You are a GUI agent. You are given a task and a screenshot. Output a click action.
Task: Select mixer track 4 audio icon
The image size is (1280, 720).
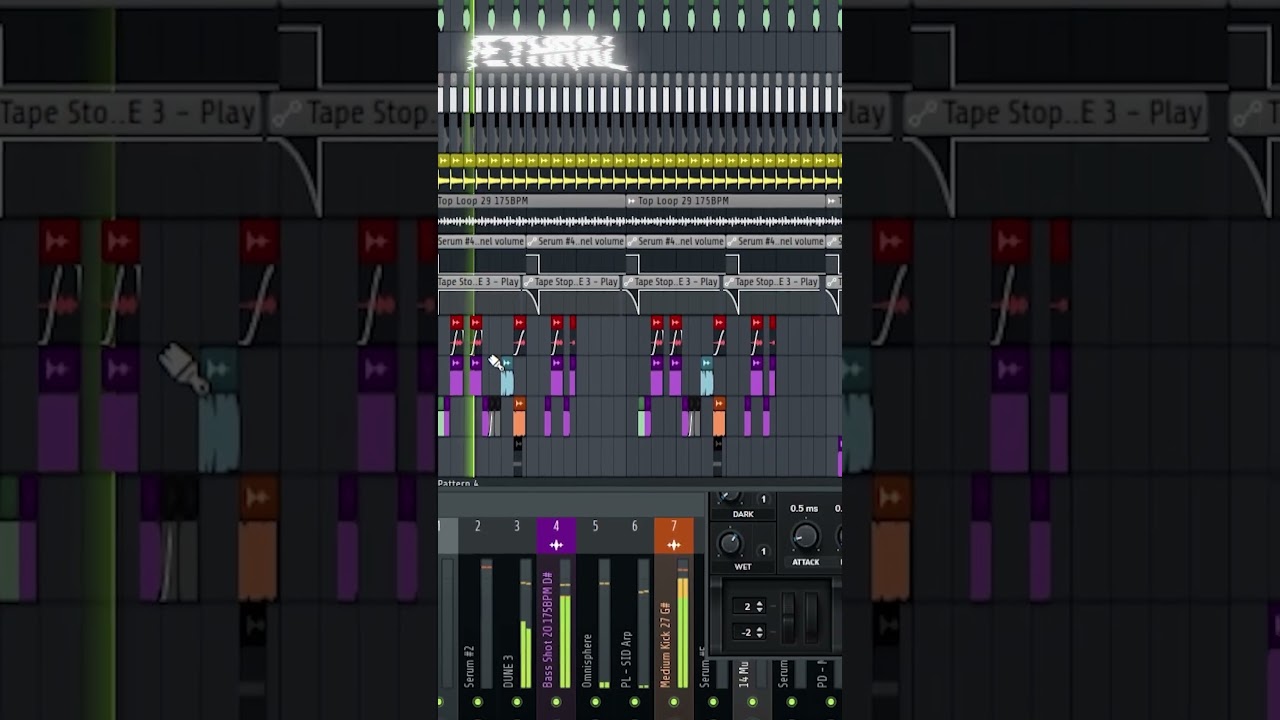click(556, 545)
